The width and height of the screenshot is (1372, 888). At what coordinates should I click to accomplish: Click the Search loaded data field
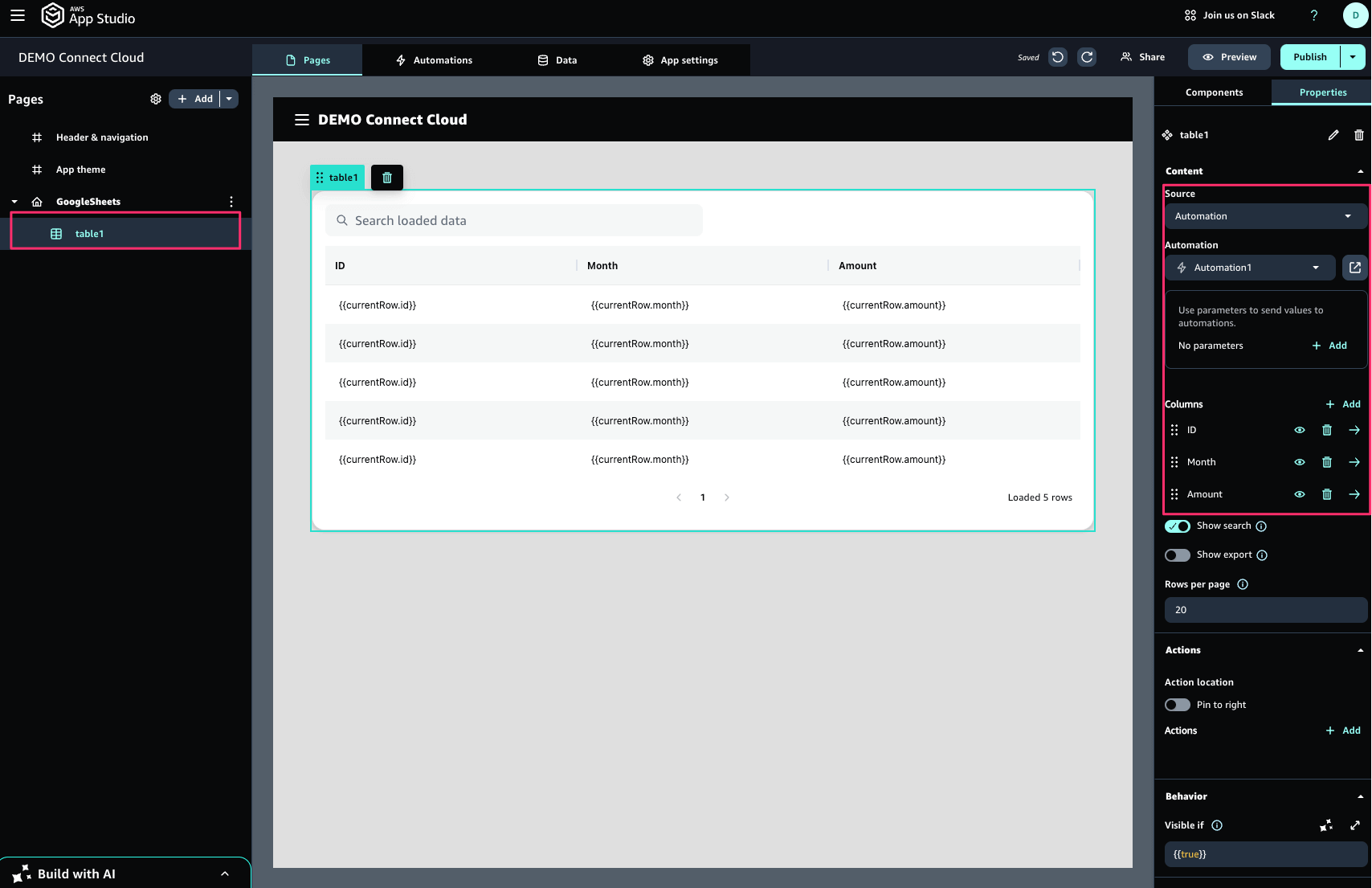(x=514, y=220)
